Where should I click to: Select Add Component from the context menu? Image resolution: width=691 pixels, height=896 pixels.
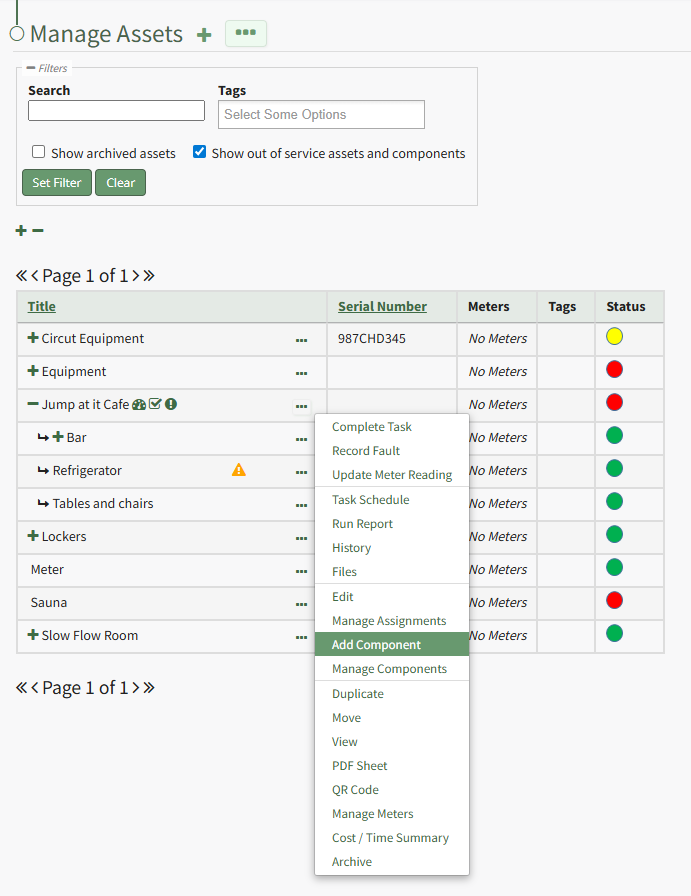coord(376,645)
